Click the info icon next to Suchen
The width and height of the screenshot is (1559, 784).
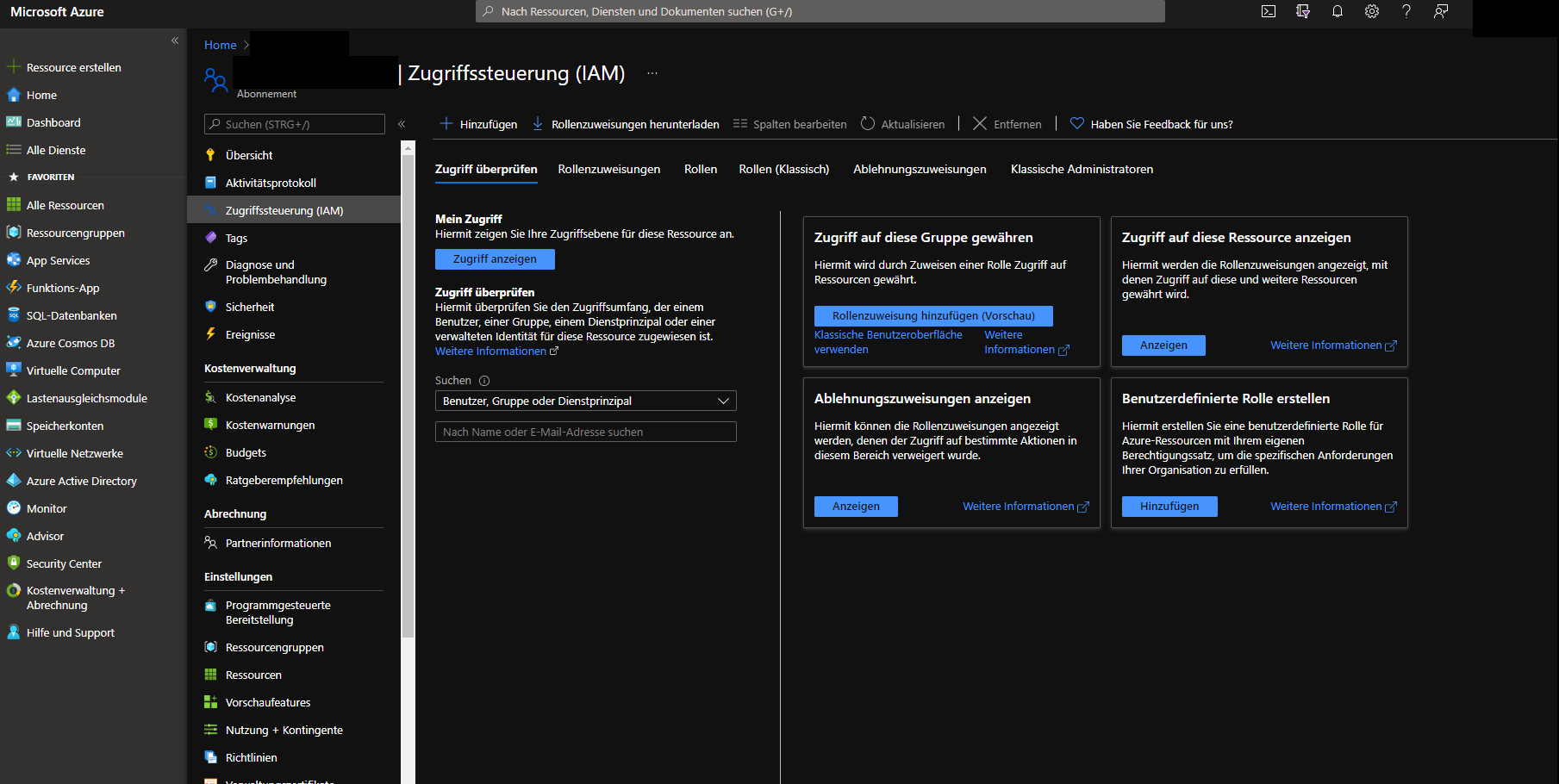(484, 381)
